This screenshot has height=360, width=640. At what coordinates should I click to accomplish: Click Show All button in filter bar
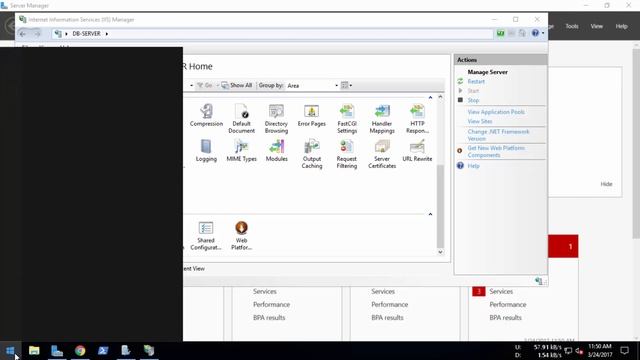point(237,85)
